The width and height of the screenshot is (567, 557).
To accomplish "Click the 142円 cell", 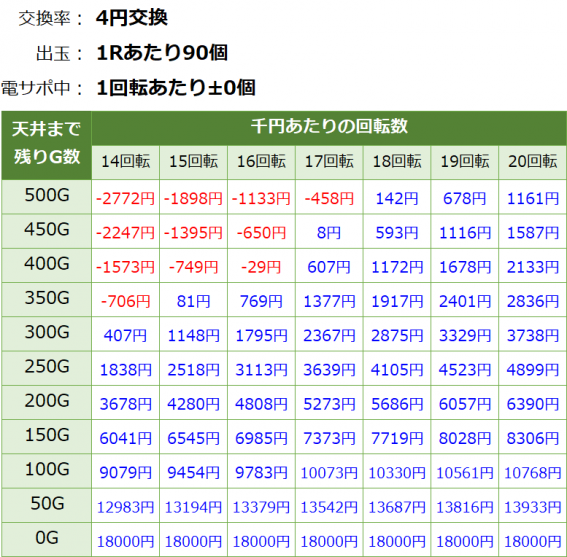I will (397, 198).
